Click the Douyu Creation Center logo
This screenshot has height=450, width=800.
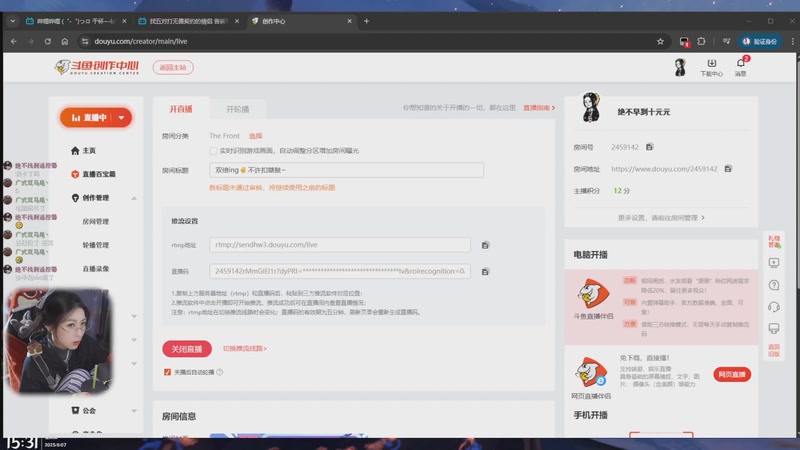(x=97, y=67)
